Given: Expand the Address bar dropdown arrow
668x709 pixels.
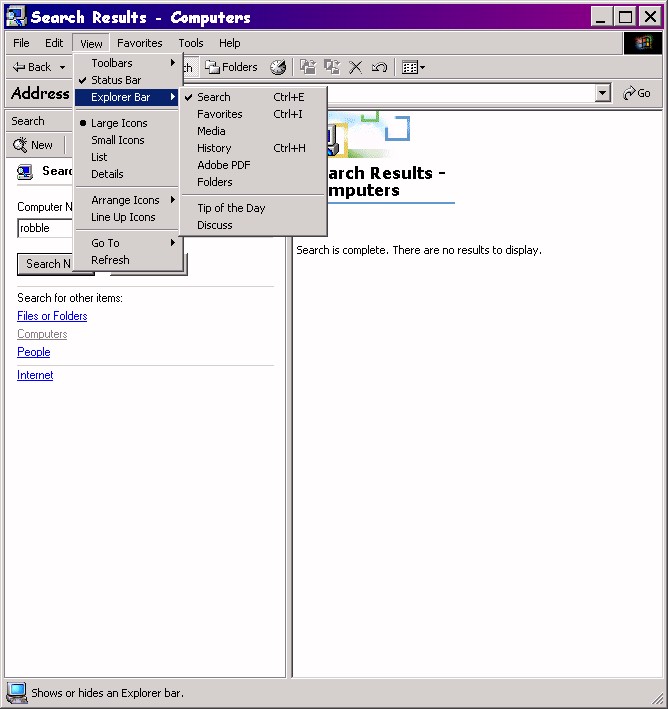Looking at the screenshot, I should pyautogui.click(x=602, y=93).
